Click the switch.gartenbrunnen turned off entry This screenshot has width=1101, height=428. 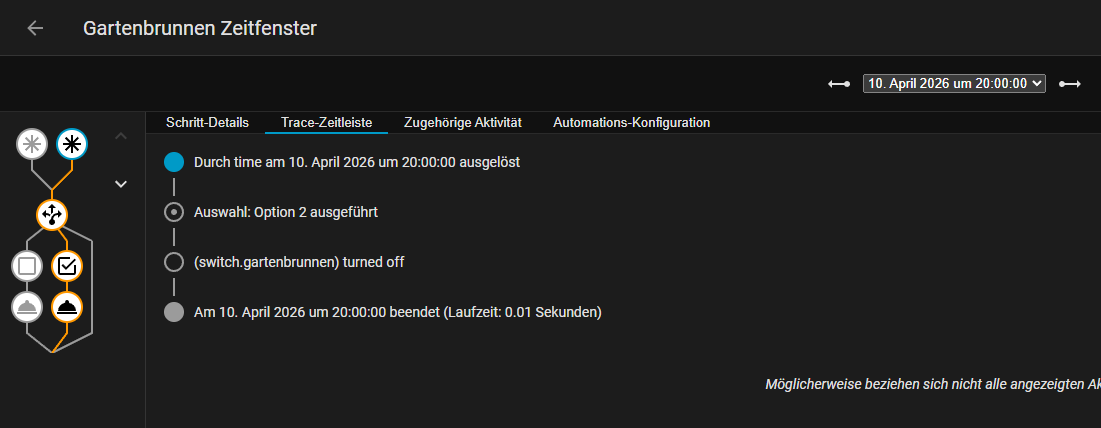point(298,262)
